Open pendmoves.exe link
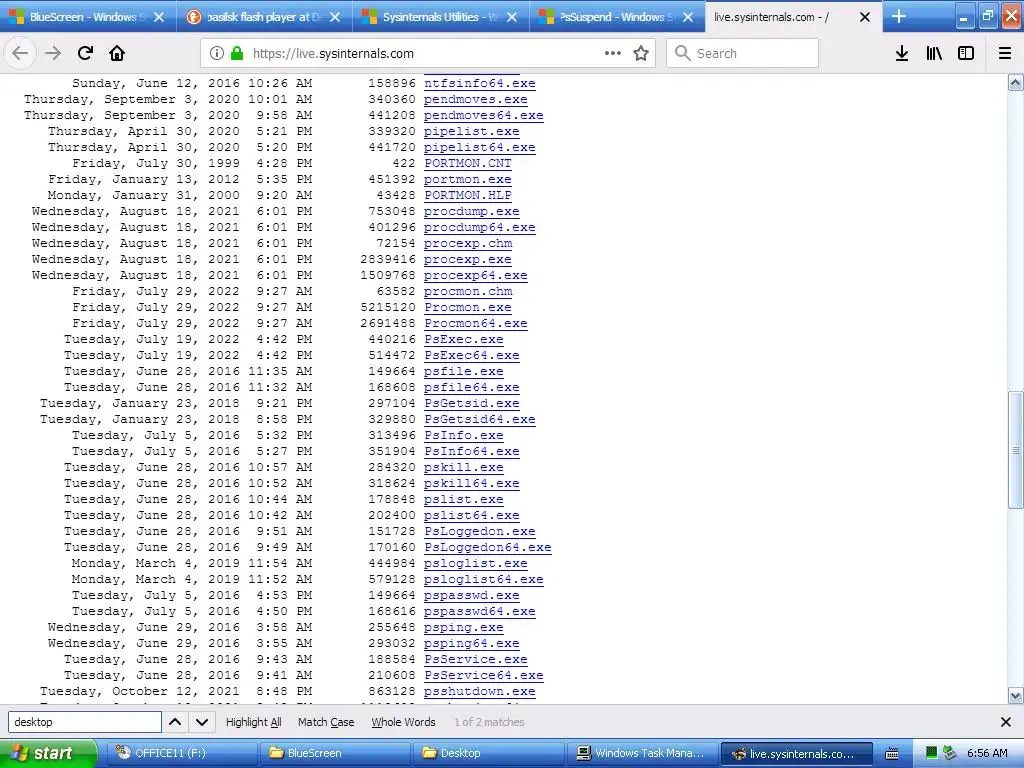 click(475, 99)
